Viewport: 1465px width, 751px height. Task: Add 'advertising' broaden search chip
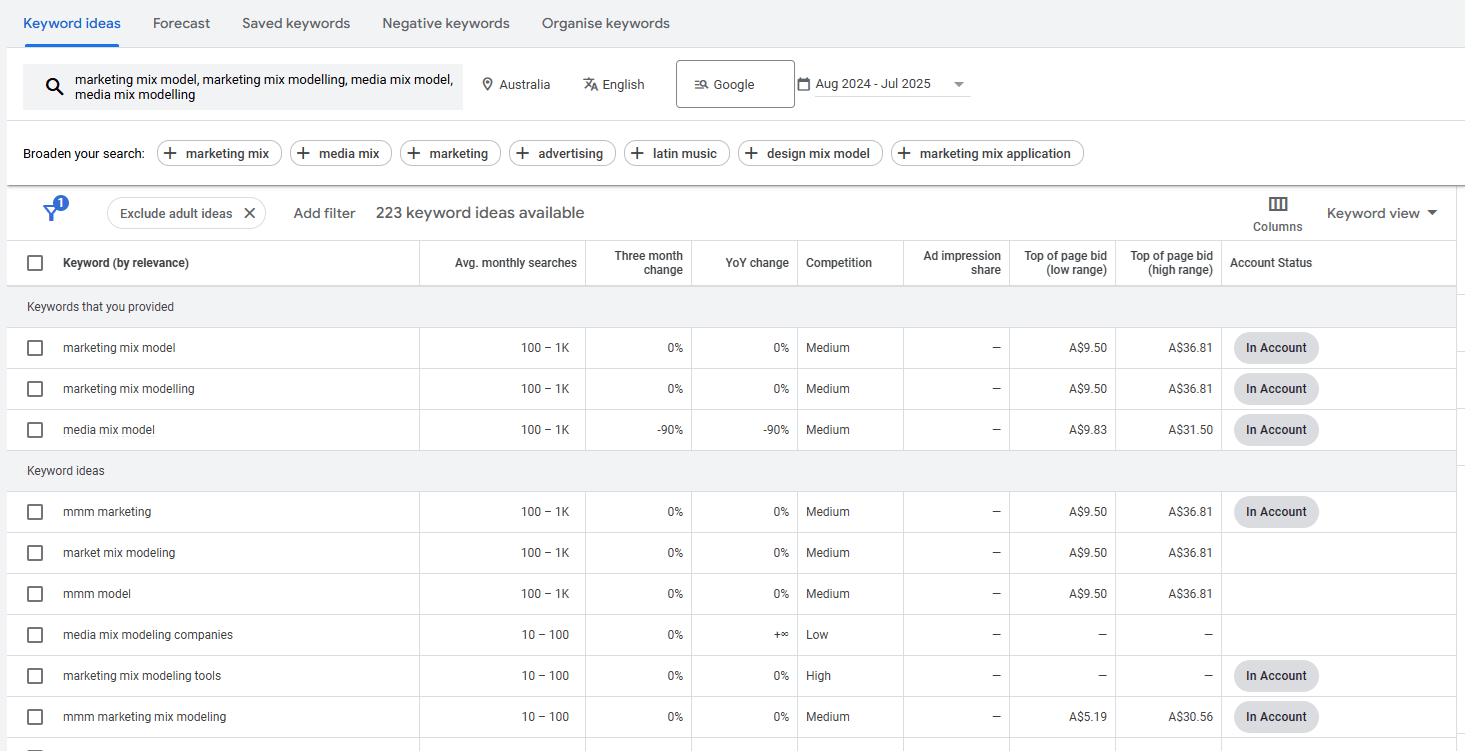click(562, 153)
